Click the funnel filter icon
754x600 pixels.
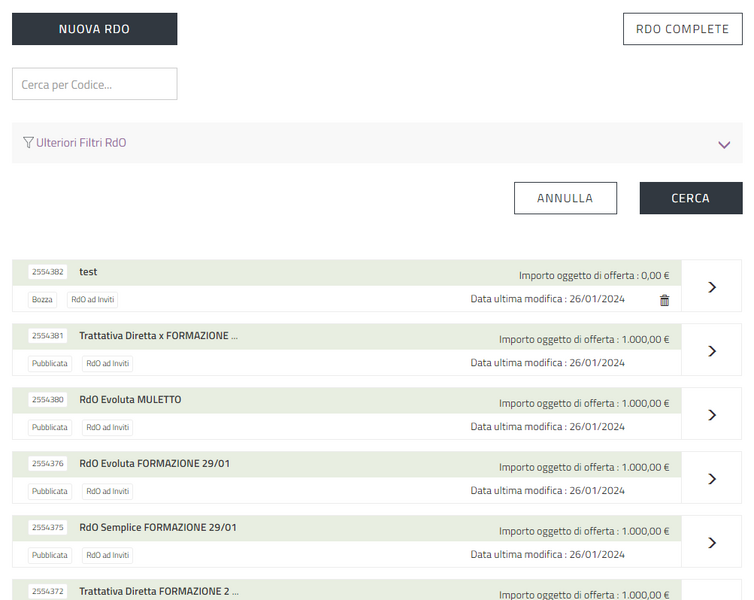click(28, 143)
